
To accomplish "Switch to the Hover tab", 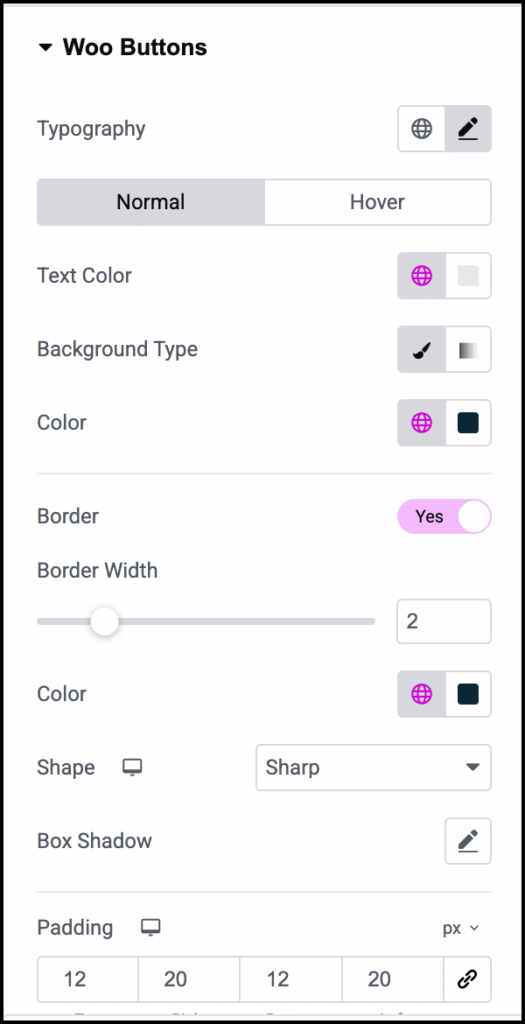I will 377,202.
